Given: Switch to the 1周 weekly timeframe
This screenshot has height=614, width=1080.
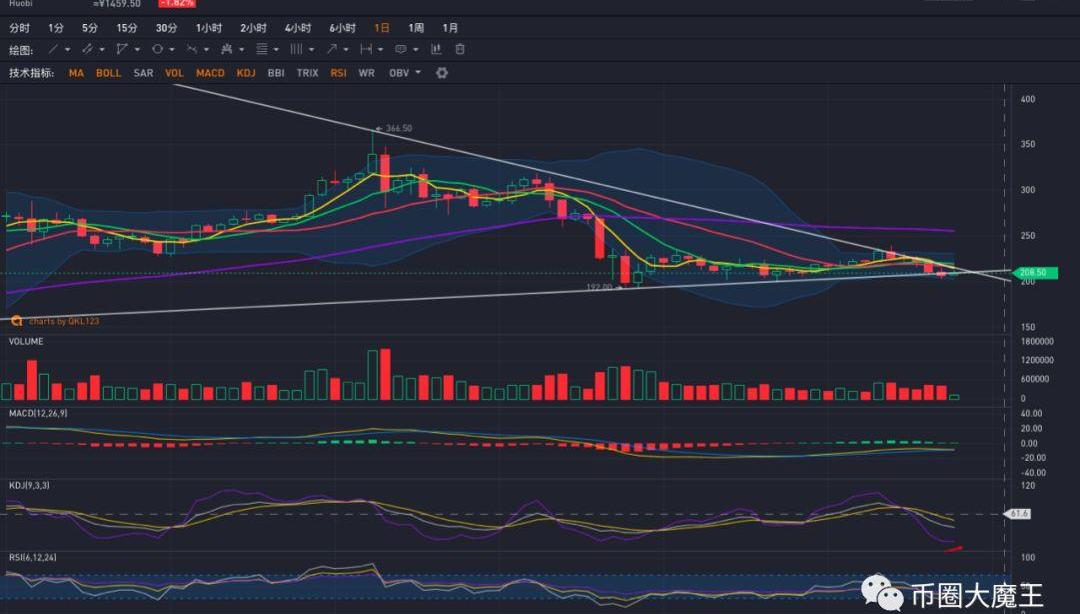Looking at the screenshot, I should click(x=416, y=28).
